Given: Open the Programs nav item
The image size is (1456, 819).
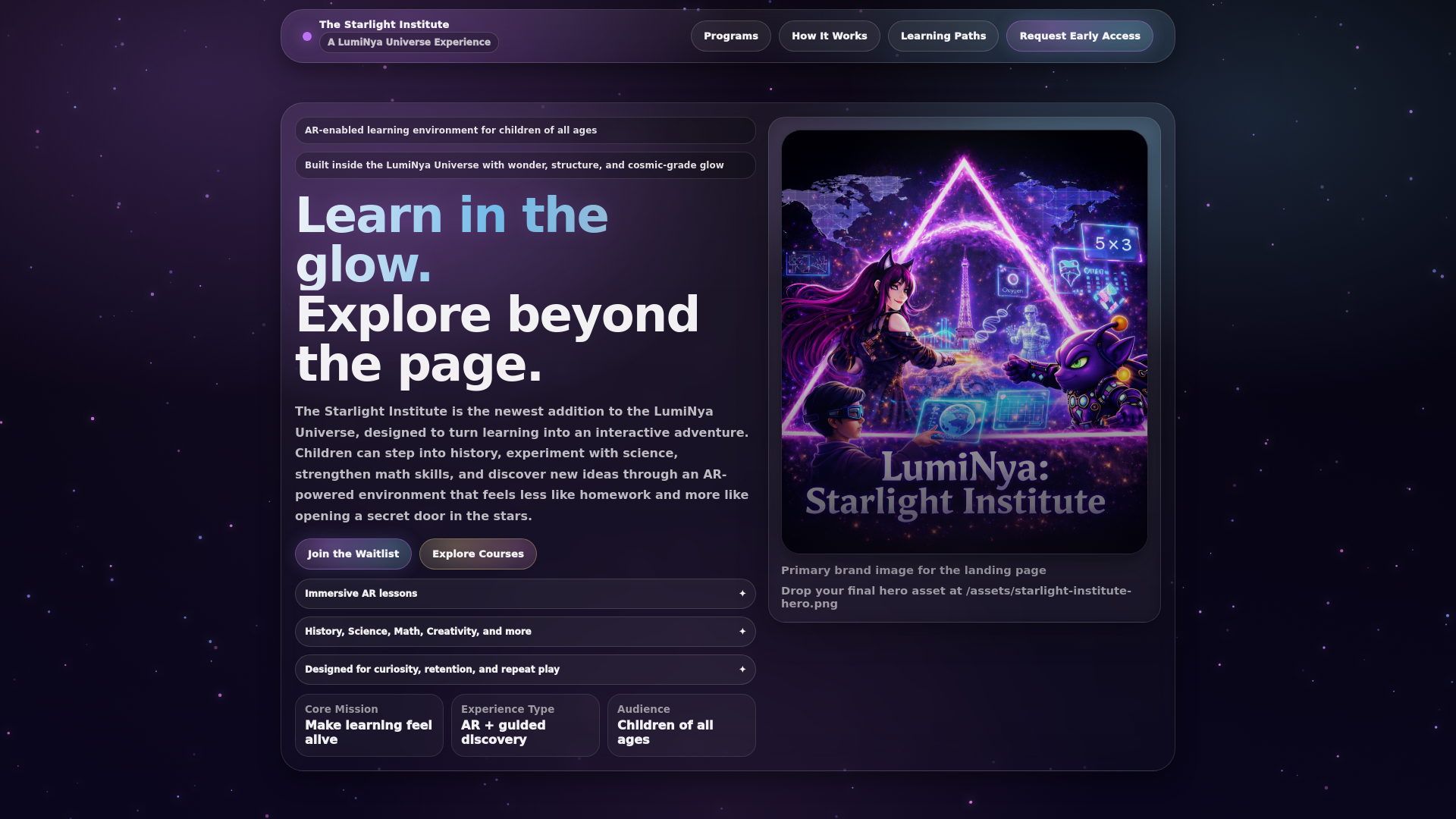Looking at the screenshot, I should 730,36.
